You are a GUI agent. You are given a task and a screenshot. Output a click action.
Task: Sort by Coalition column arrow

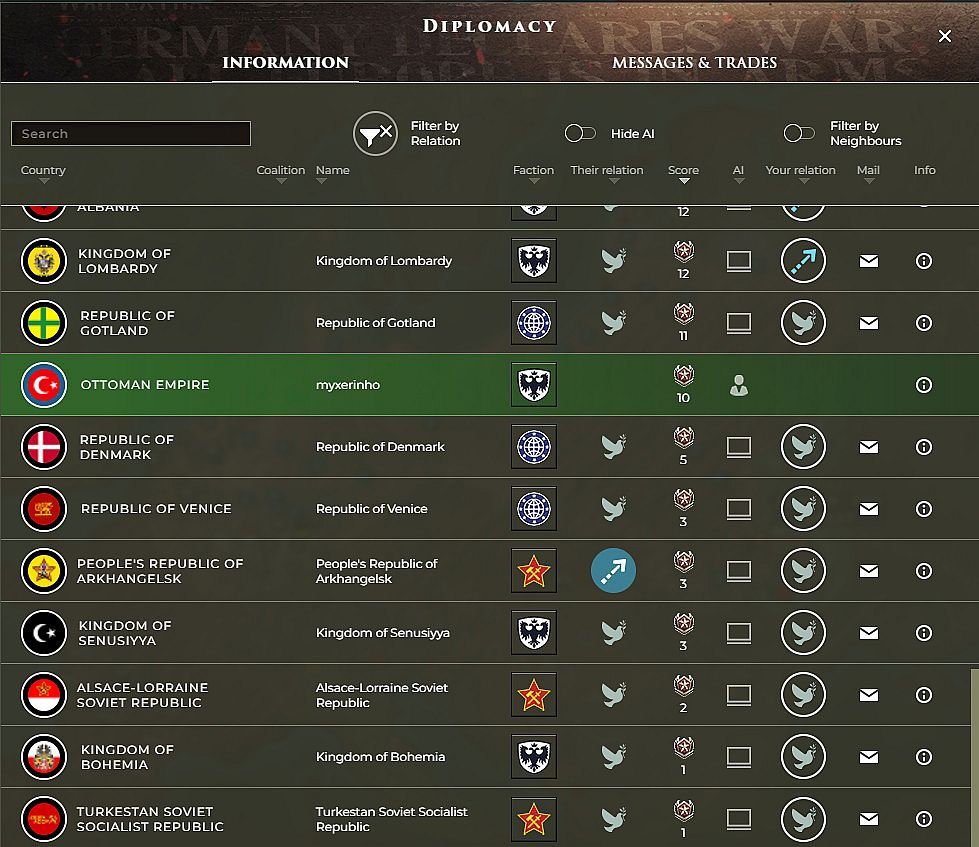click(x=281, y=181)
